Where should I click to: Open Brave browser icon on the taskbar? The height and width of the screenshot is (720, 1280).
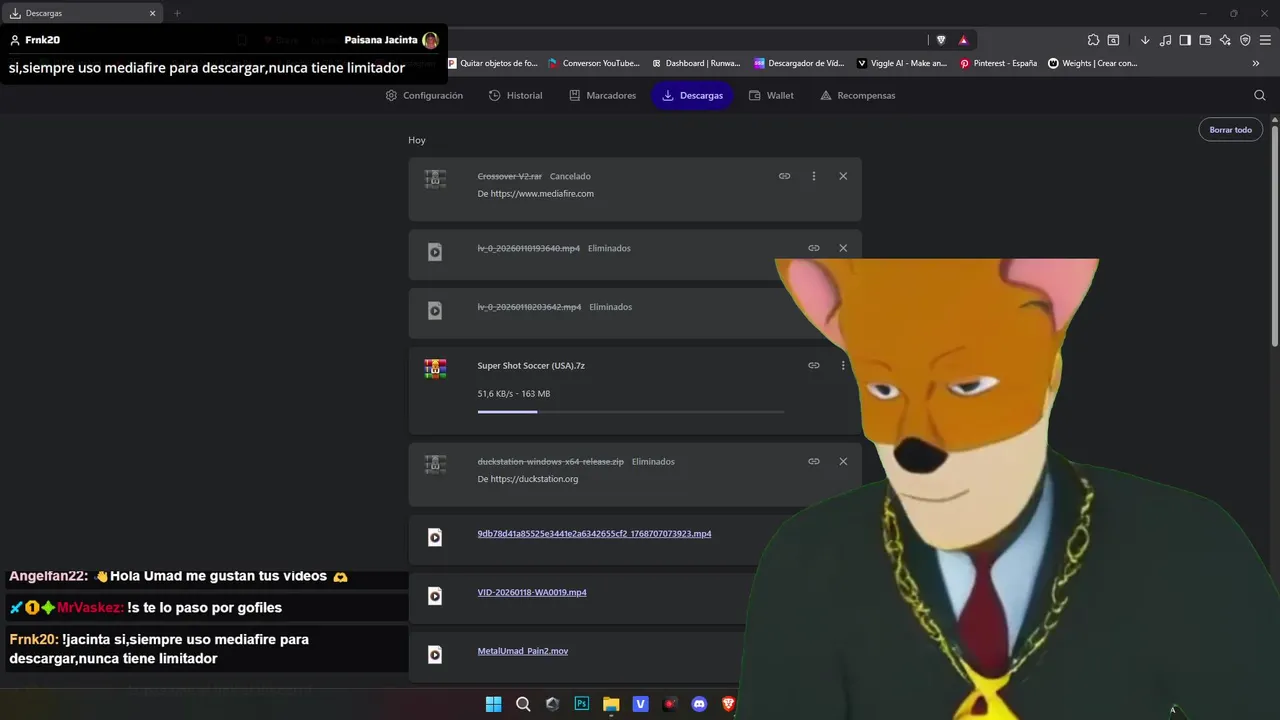click(729, 704)
